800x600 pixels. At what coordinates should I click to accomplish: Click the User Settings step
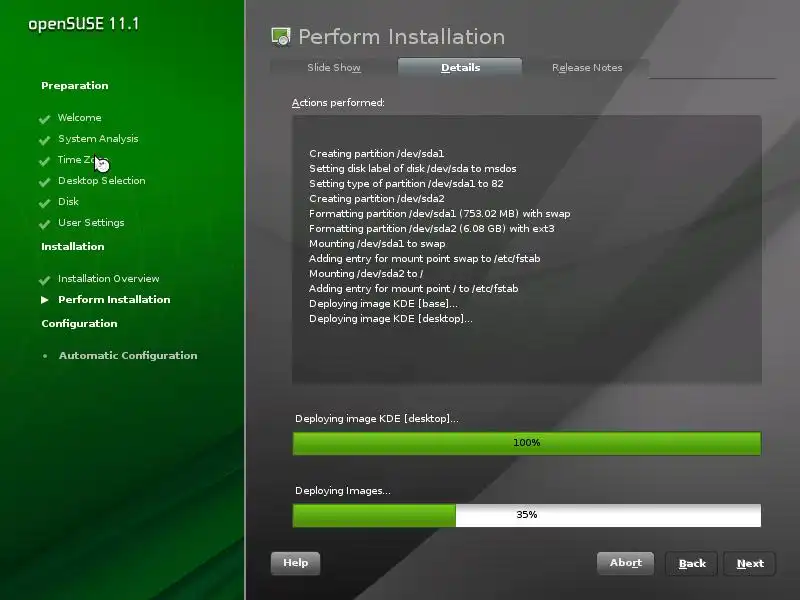point(91,222)
